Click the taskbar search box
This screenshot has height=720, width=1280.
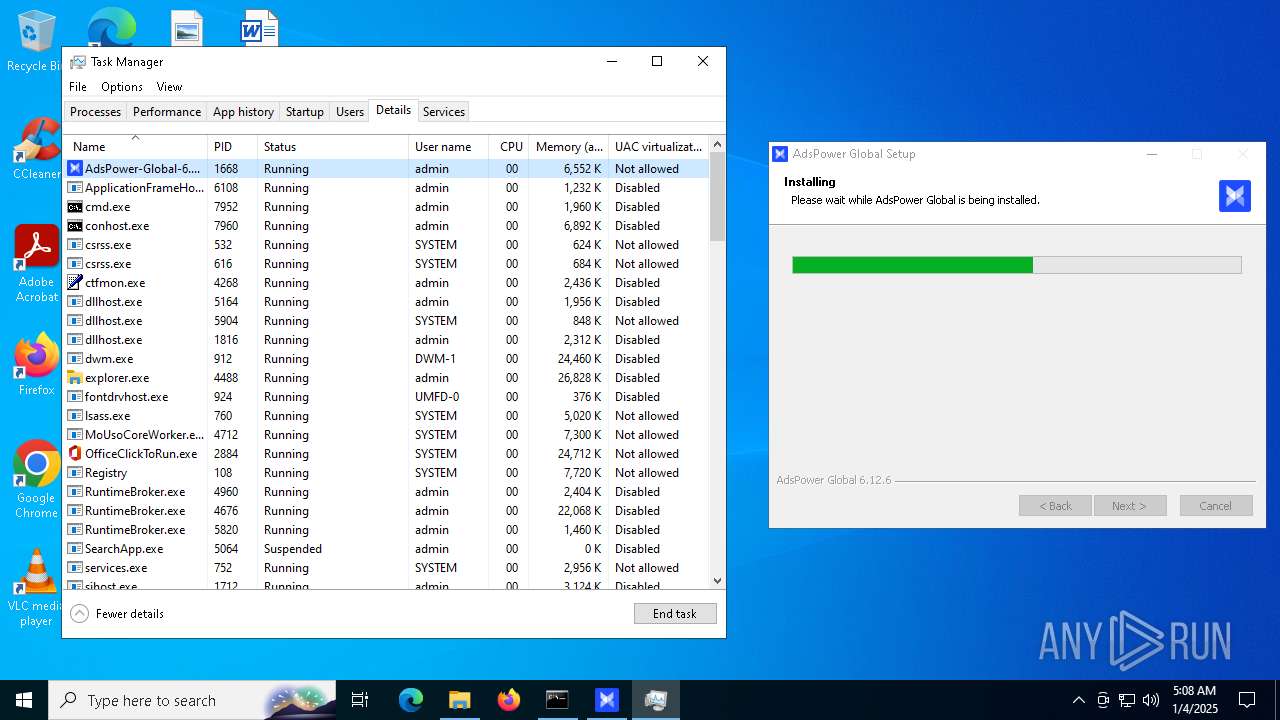(x=193, y=700)
